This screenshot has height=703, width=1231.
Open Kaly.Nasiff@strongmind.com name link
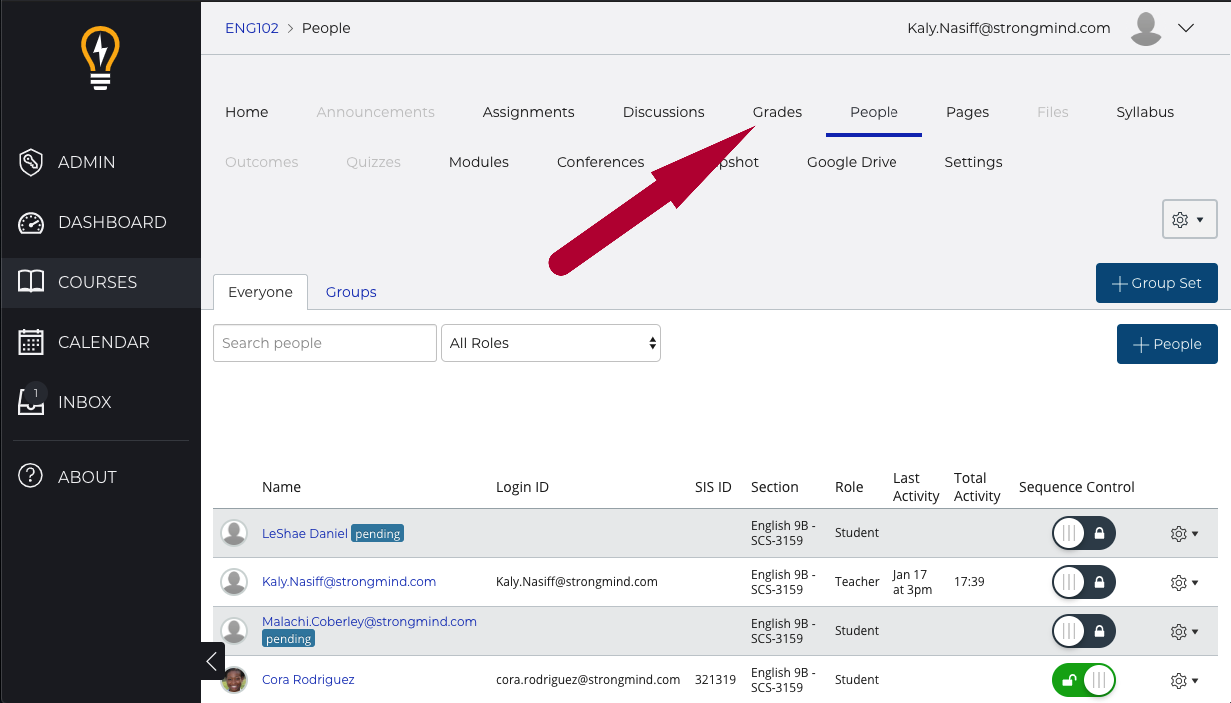point(349,582)
